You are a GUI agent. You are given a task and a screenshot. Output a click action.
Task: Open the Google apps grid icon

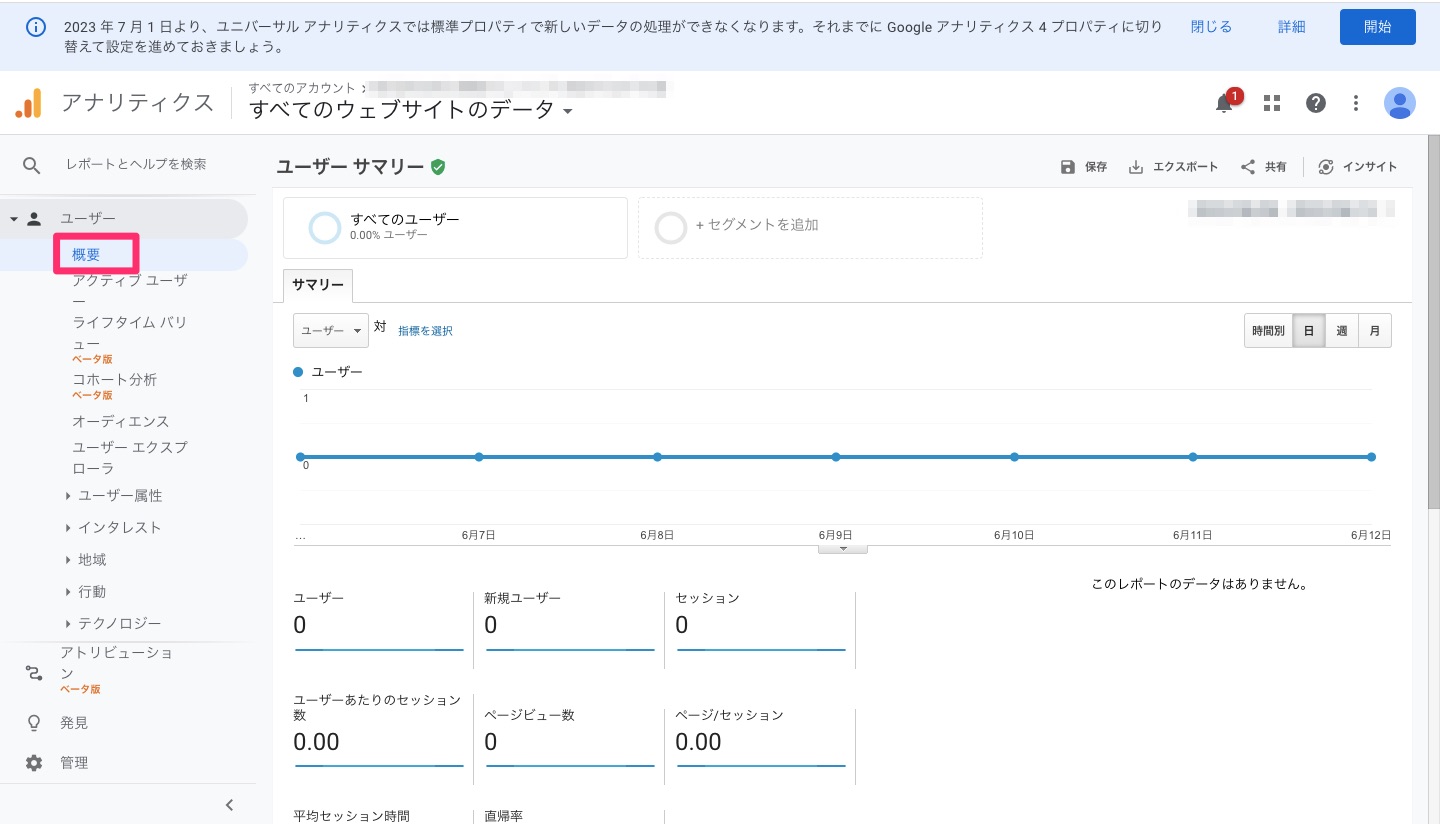(1272, 103)
